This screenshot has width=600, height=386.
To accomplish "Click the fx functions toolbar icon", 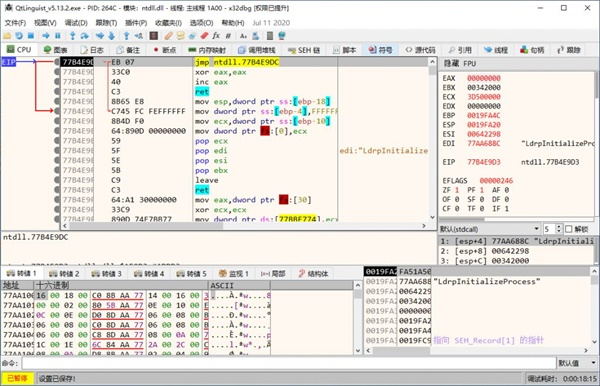I will pos(216,36).
